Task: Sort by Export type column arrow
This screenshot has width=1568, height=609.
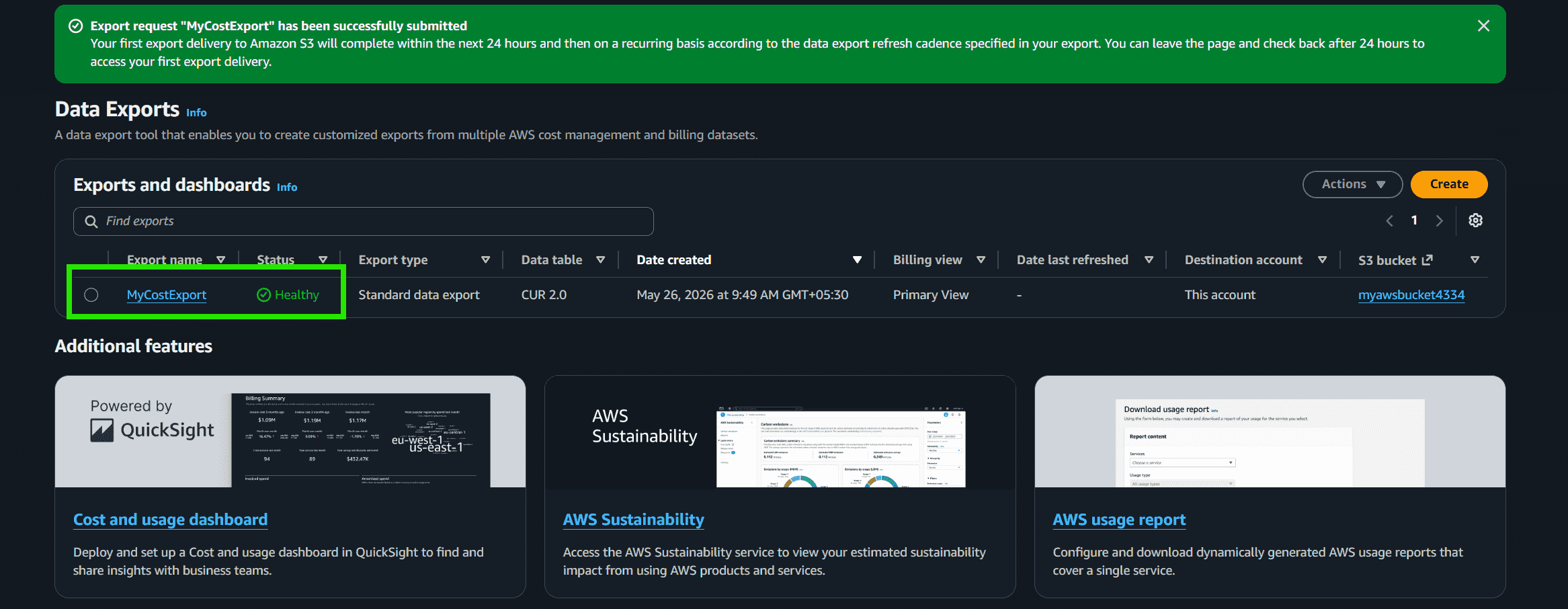Action: (485, 259)
